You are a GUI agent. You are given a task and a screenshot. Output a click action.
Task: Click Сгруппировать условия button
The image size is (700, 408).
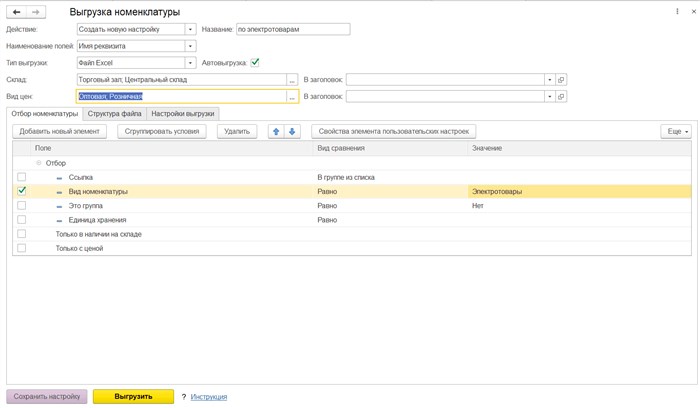162,131
